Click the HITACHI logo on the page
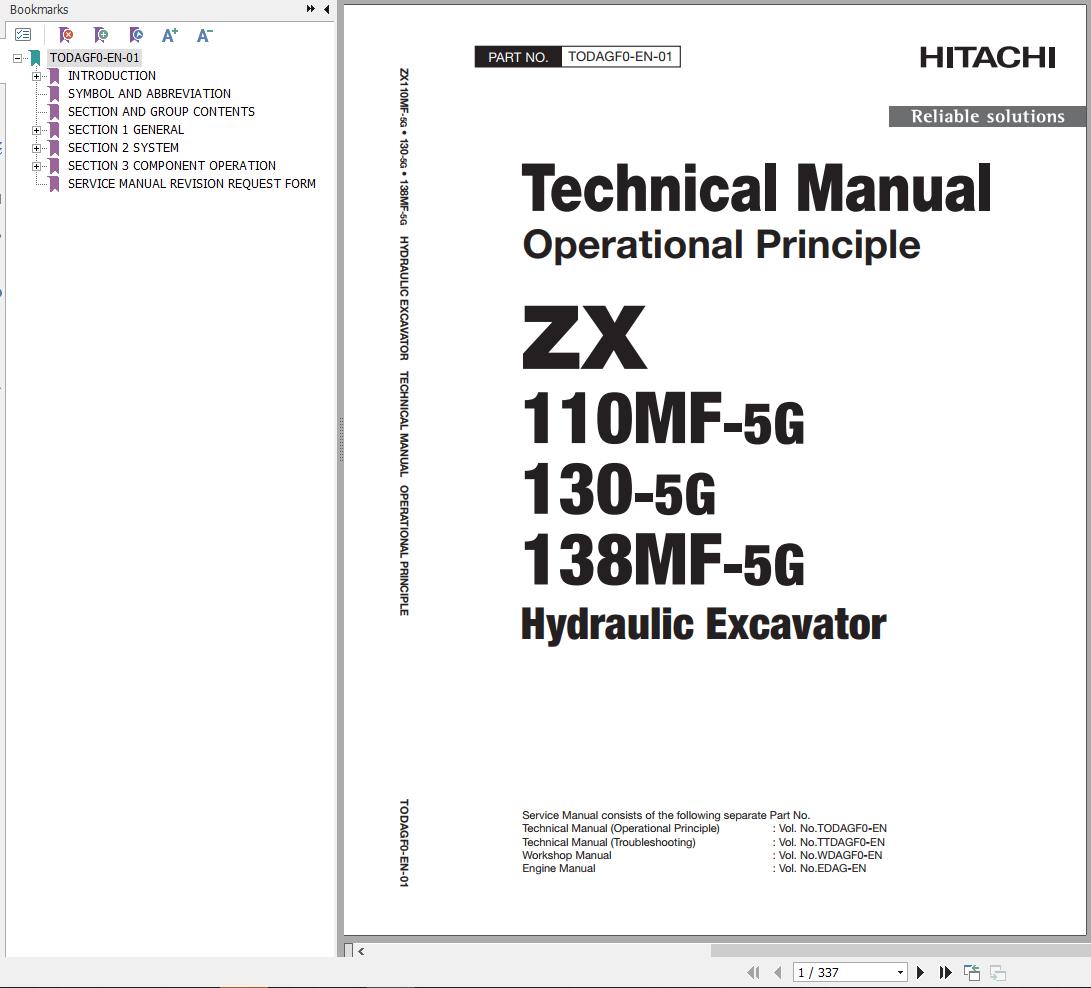The width and height of the screenshot is (1091, 988). coord(987,58)
